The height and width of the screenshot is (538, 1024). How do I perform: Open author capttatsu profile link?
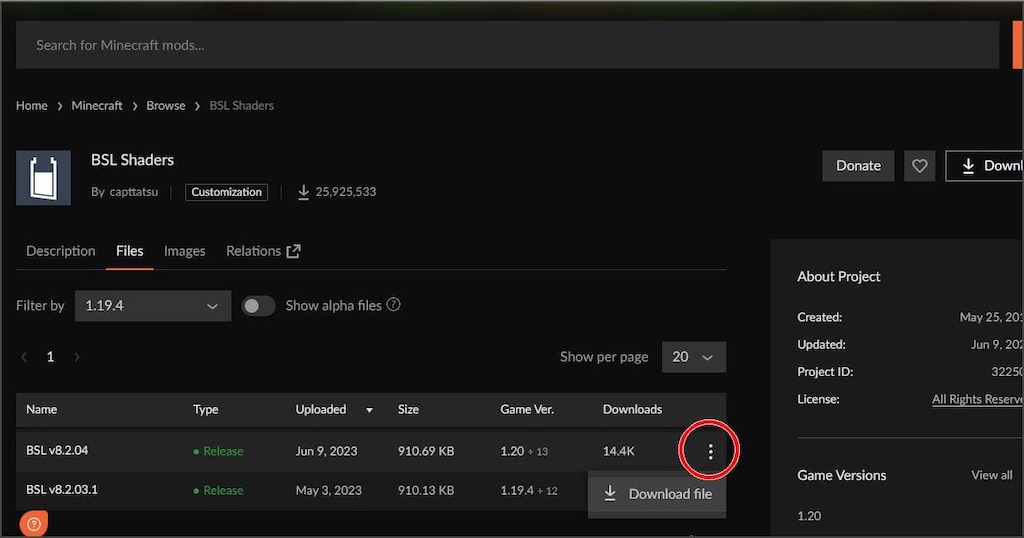click(134, 192)
